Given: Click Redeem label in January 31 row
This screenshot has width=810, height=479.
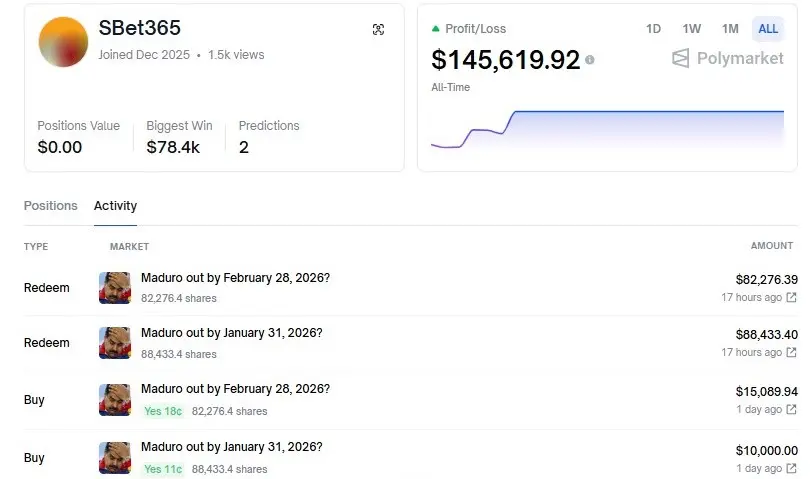Looking at the screenshot, I should (x=46, y=343).
